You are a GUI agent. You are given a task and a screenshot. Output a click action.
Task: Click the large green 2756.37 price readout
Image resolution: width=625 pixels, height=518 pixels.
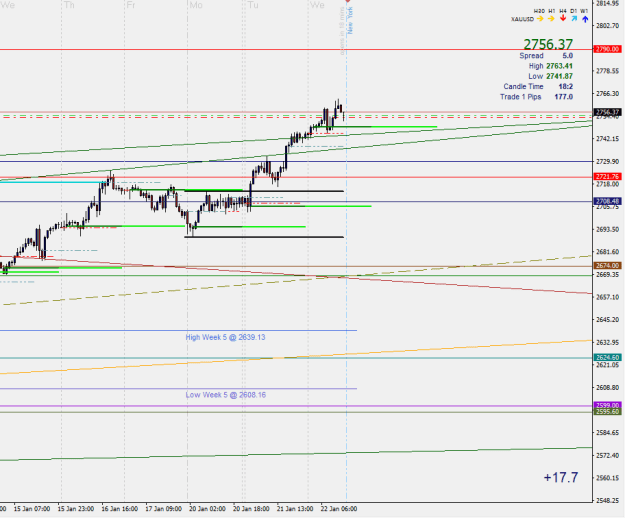pos(548,44)
